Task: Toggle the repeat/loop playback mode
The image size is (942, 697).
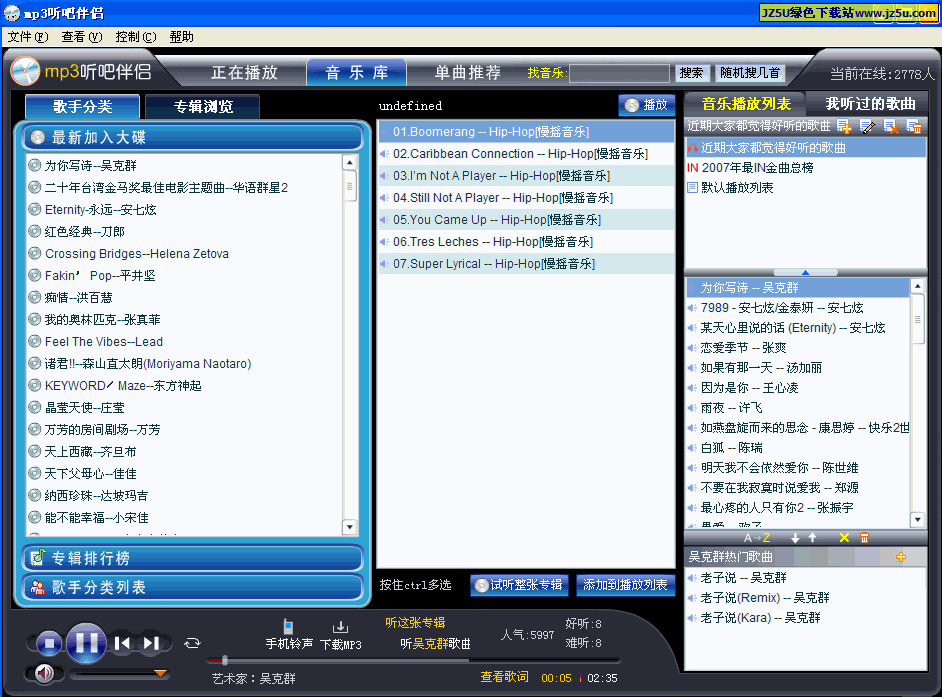Action: pos(192,644)
